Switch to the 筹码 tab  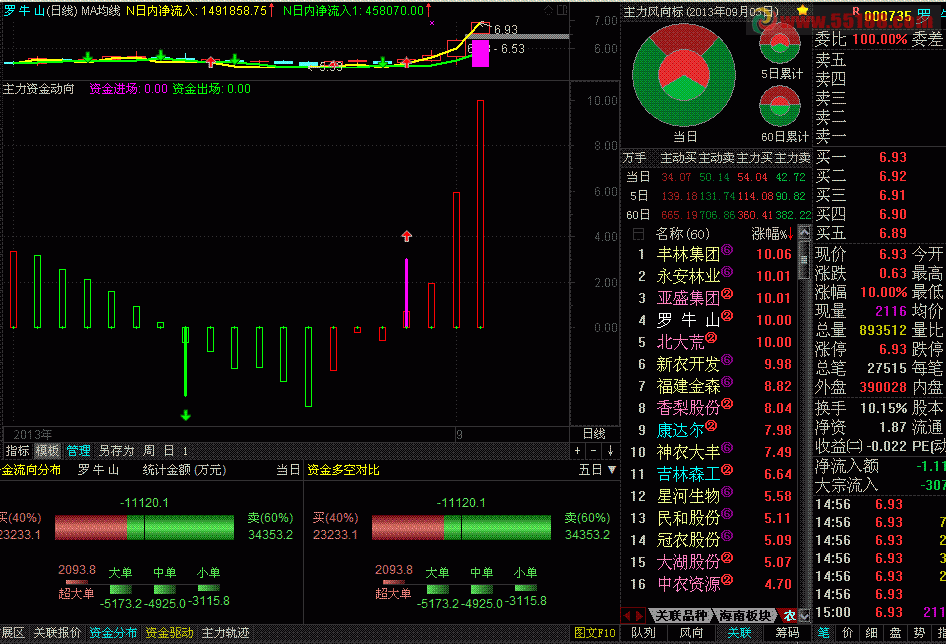[787, 633]
